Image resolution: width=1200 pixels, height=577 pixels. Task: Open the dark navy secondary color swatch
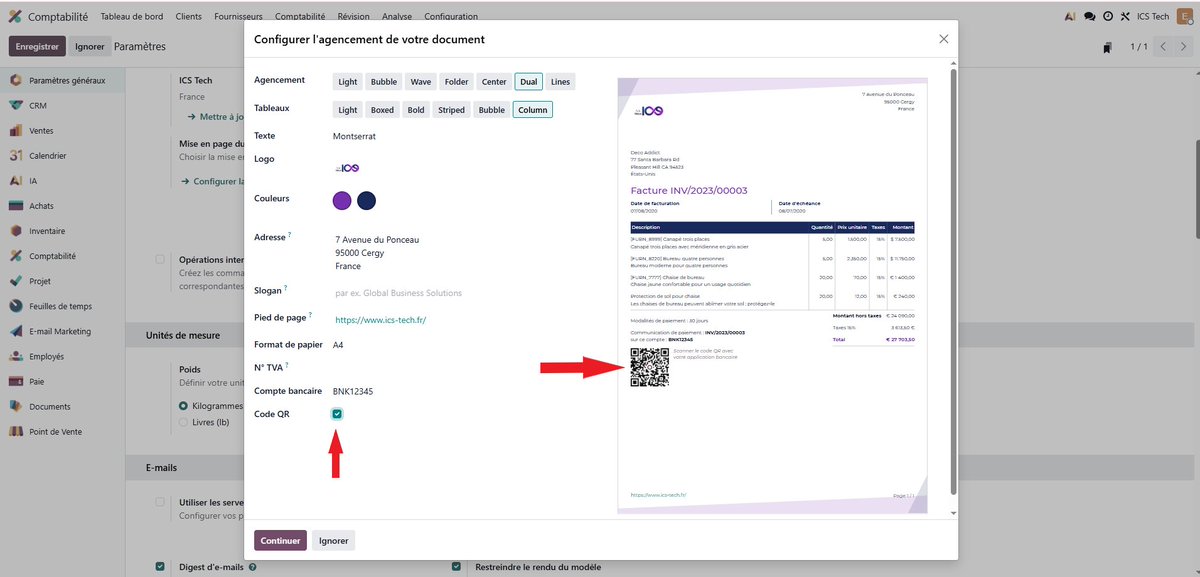pos(366,201)
